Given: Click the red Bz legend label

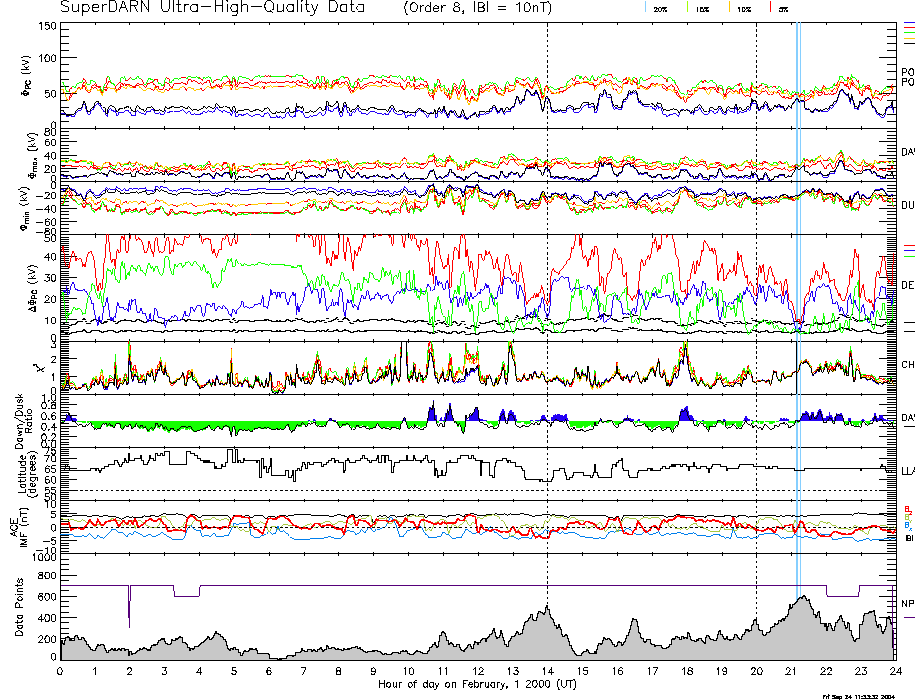Looking at the screenshot, I should (907, 509).
